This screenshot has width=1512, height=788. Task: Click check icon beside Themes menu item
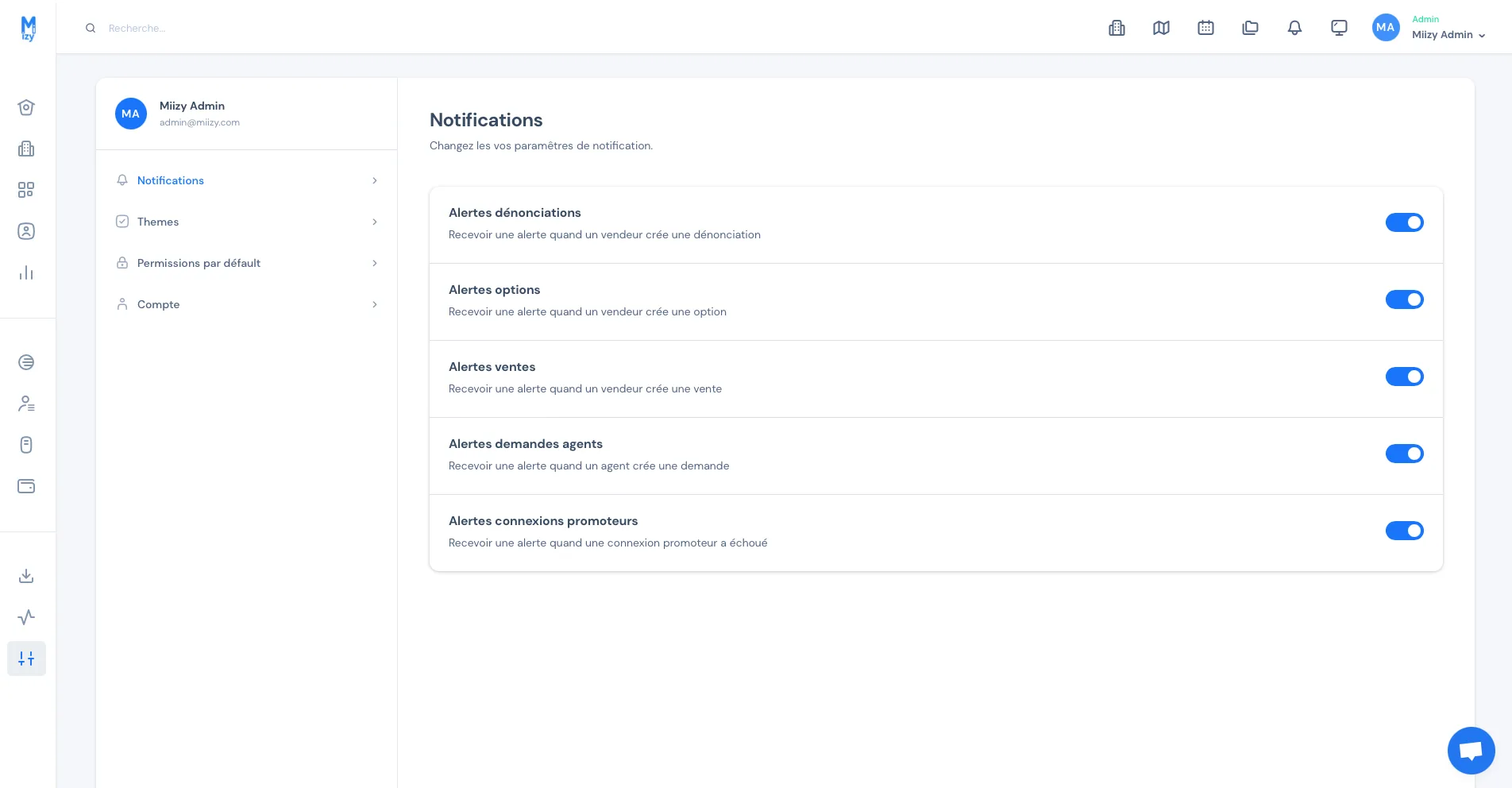pos(122,222)
